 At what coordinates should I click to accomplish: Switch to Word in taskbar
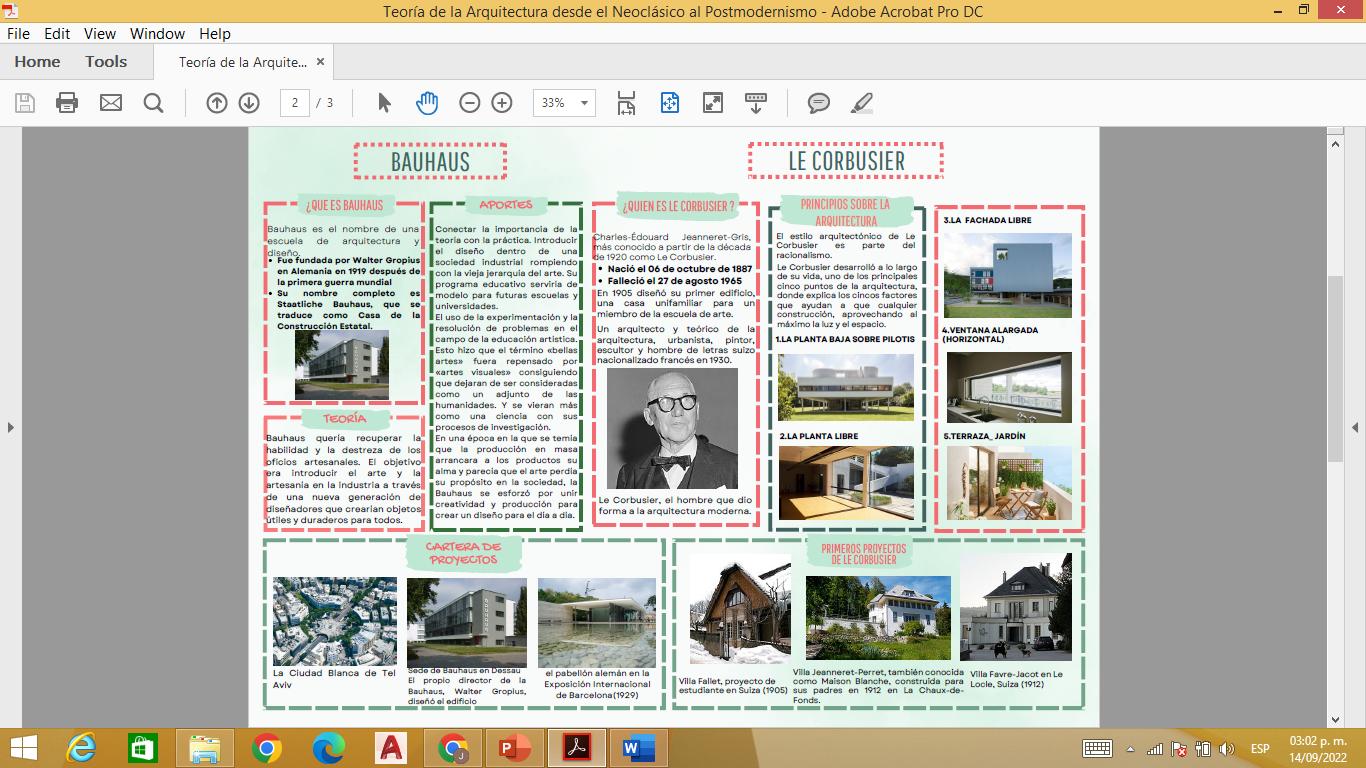[637, 748]
